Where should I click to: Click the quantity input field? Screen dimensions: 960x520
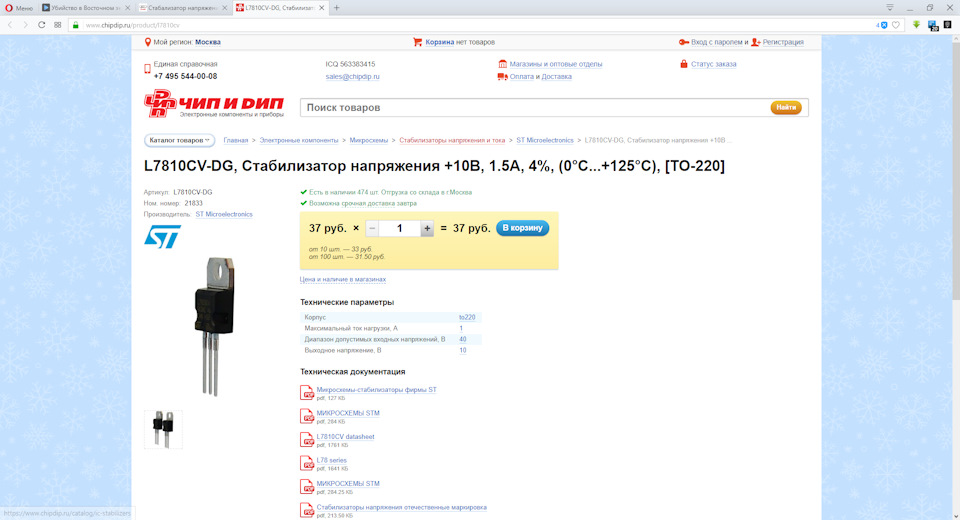[399, 228]
